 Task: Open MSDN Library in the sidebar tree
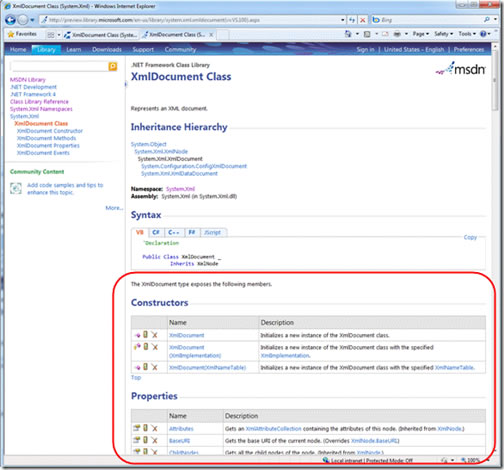28,80
